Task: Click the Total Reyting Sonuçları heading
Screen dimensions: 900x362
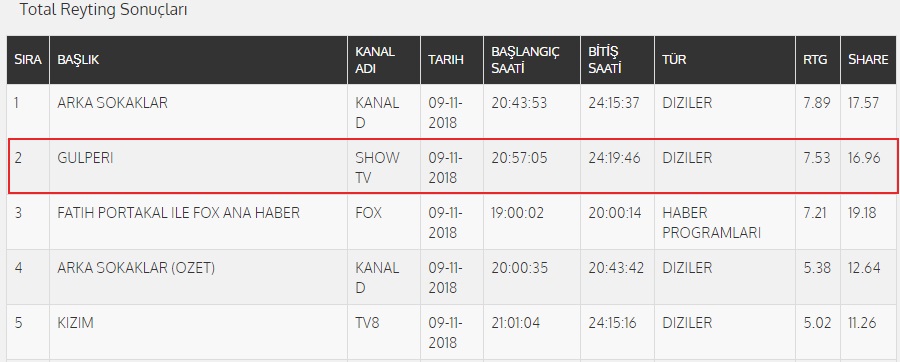Action: [103, 10]
